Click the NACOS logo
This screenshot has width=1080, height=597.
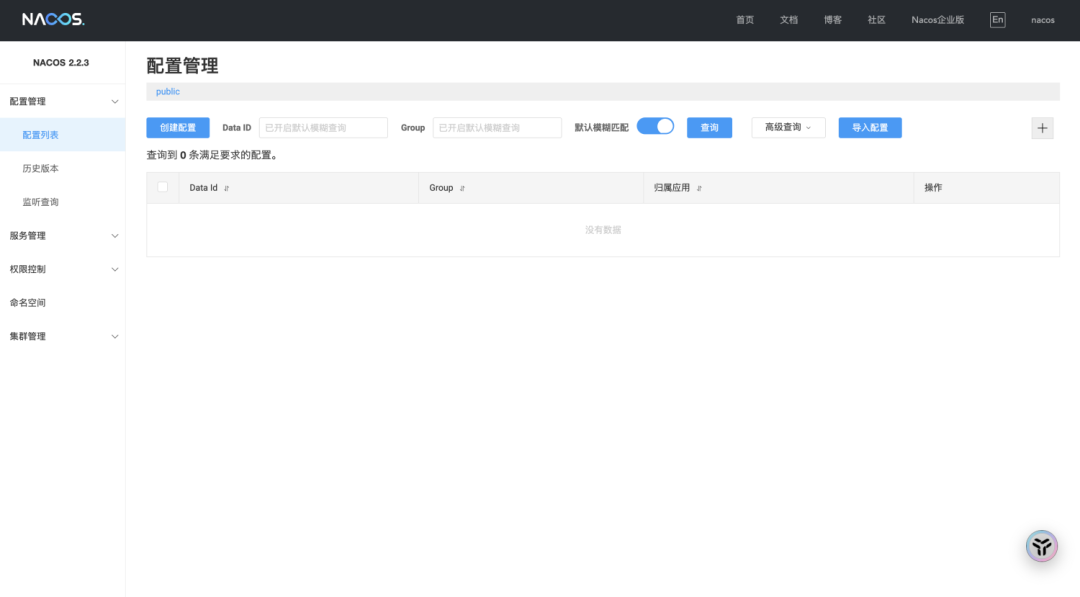[x=53, y=19]
